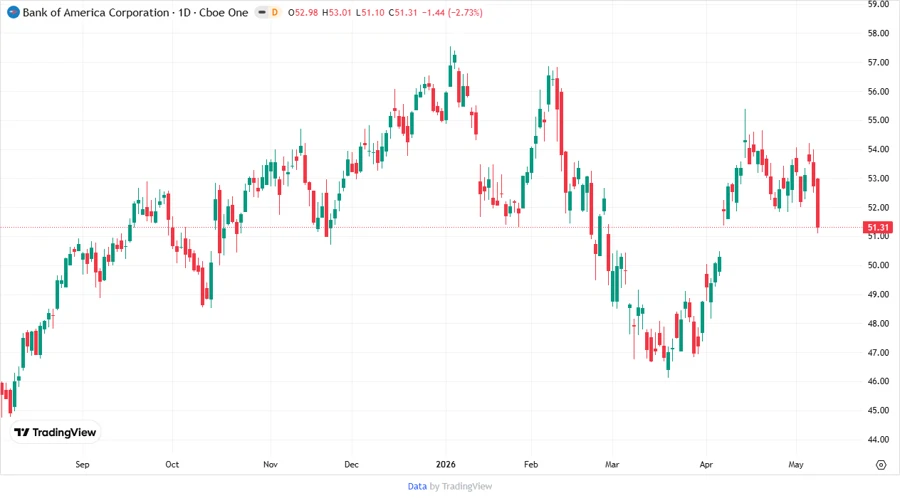Click the TradingView logo badge
This screenshot has width=900, height=498.
55,432
